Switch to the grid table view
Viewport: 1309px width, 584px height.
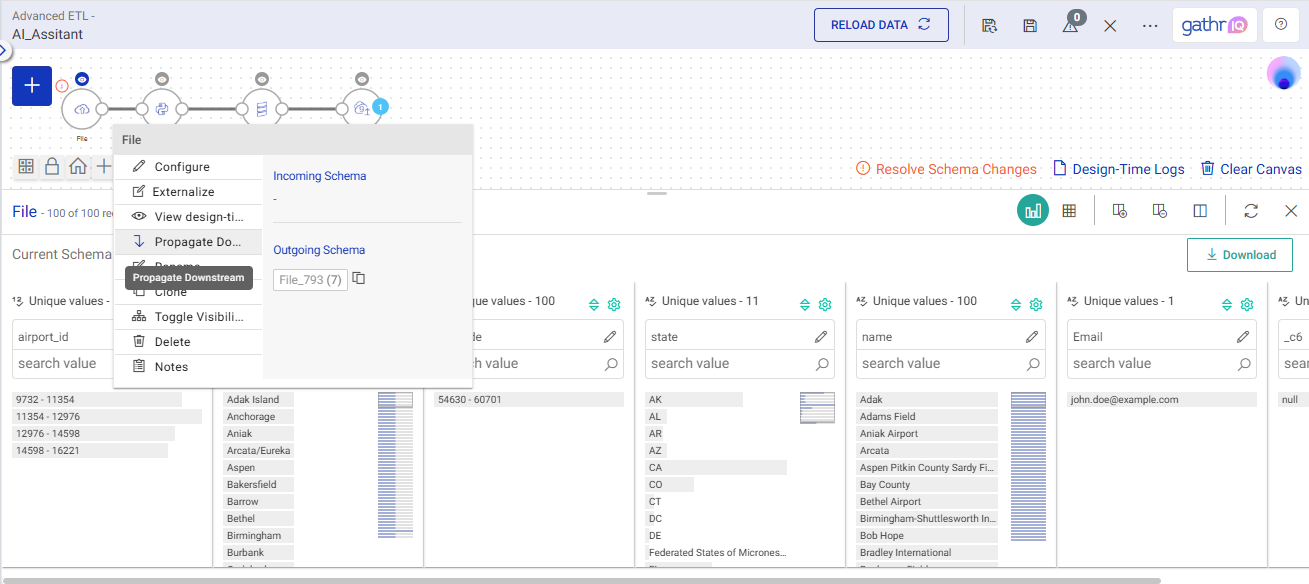click(x=1069, y=211)
